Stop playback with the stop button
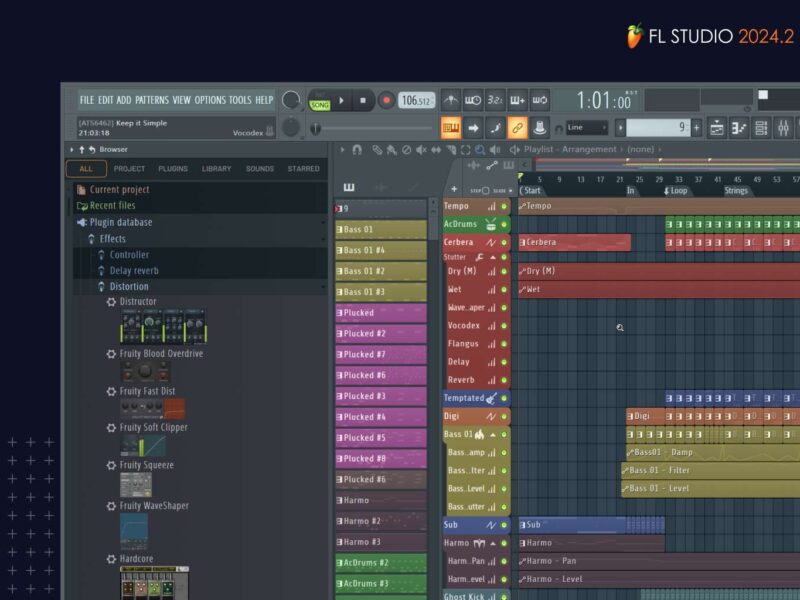The width and height of the screenshot is (800, 600). click(363, 100)
